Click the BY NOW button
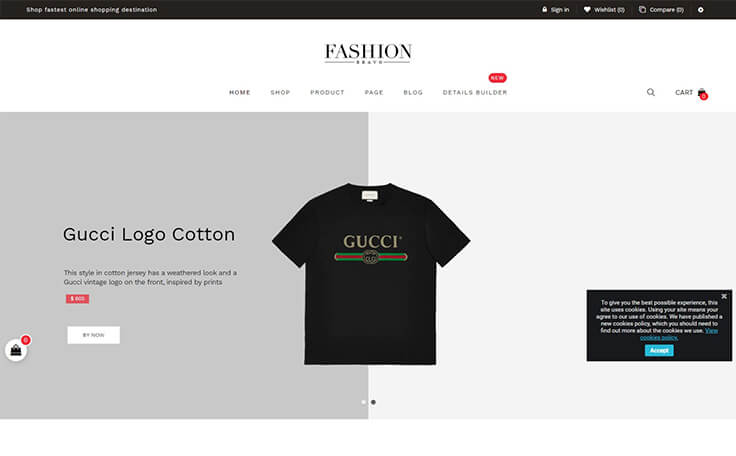 93,335
